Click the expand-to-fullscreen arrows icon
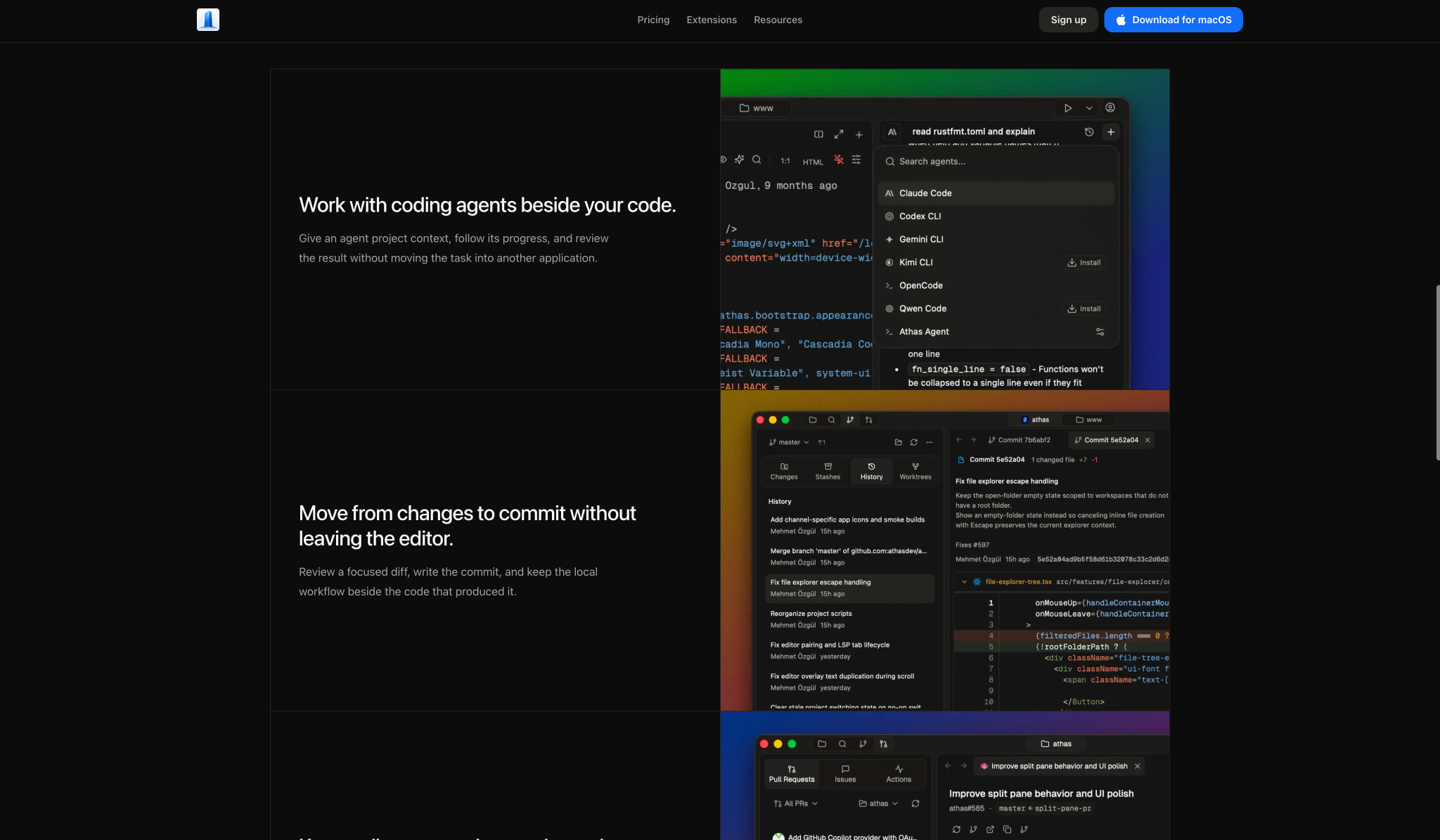1440x840 pixels. pyautogui.click(x=839, y=134)
